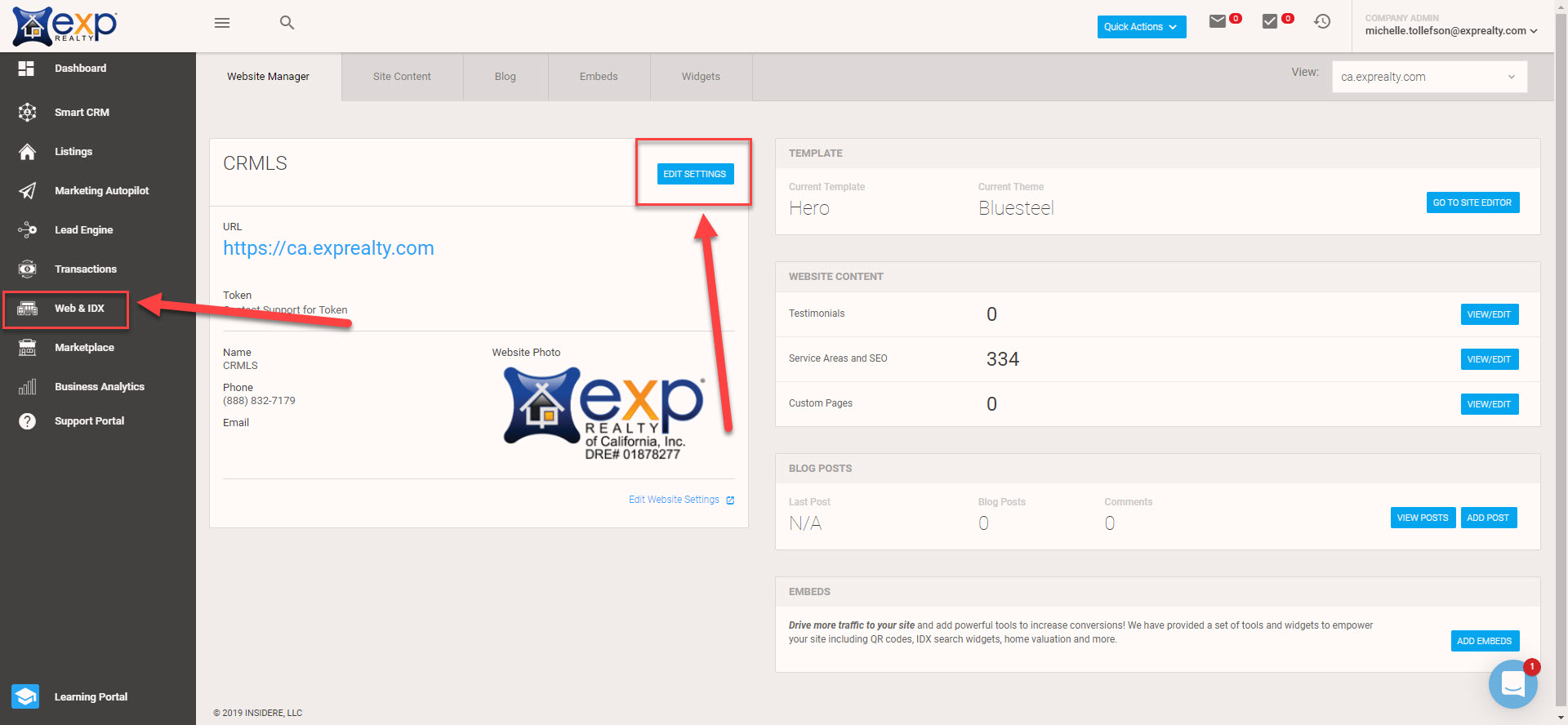The height and width of the screenshot is (725, 1568).
Task: Click View/Edit for Testimonials
Action: pyautogui.click(x=1489, y=314)
